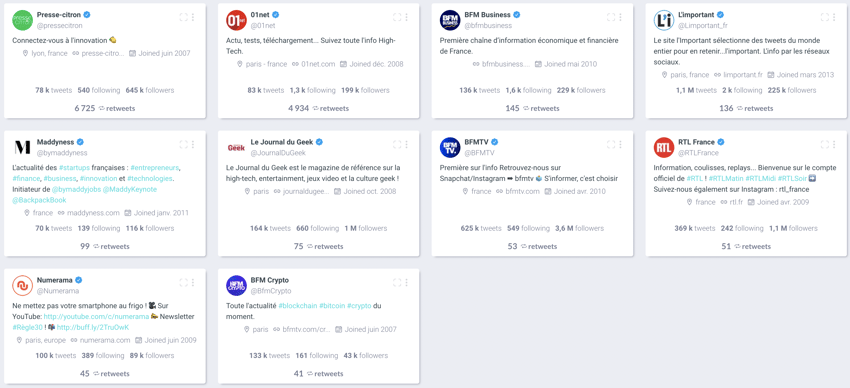This screenshot has height=388, width=850.
Task: Expand the L'important card fullscreen icon
Action: click(x=825, y=17)
